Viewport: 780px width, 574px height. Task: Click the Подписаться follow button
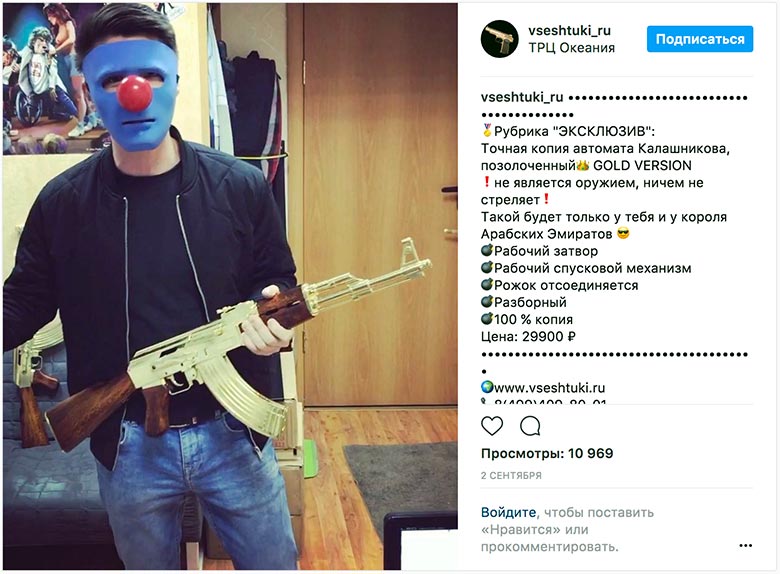point(699,39)
